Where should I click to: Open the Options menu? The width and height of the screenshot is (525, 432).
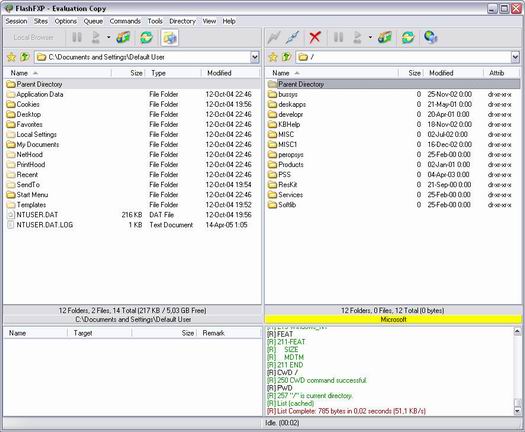pyautogui.click(x=66, y=21)
